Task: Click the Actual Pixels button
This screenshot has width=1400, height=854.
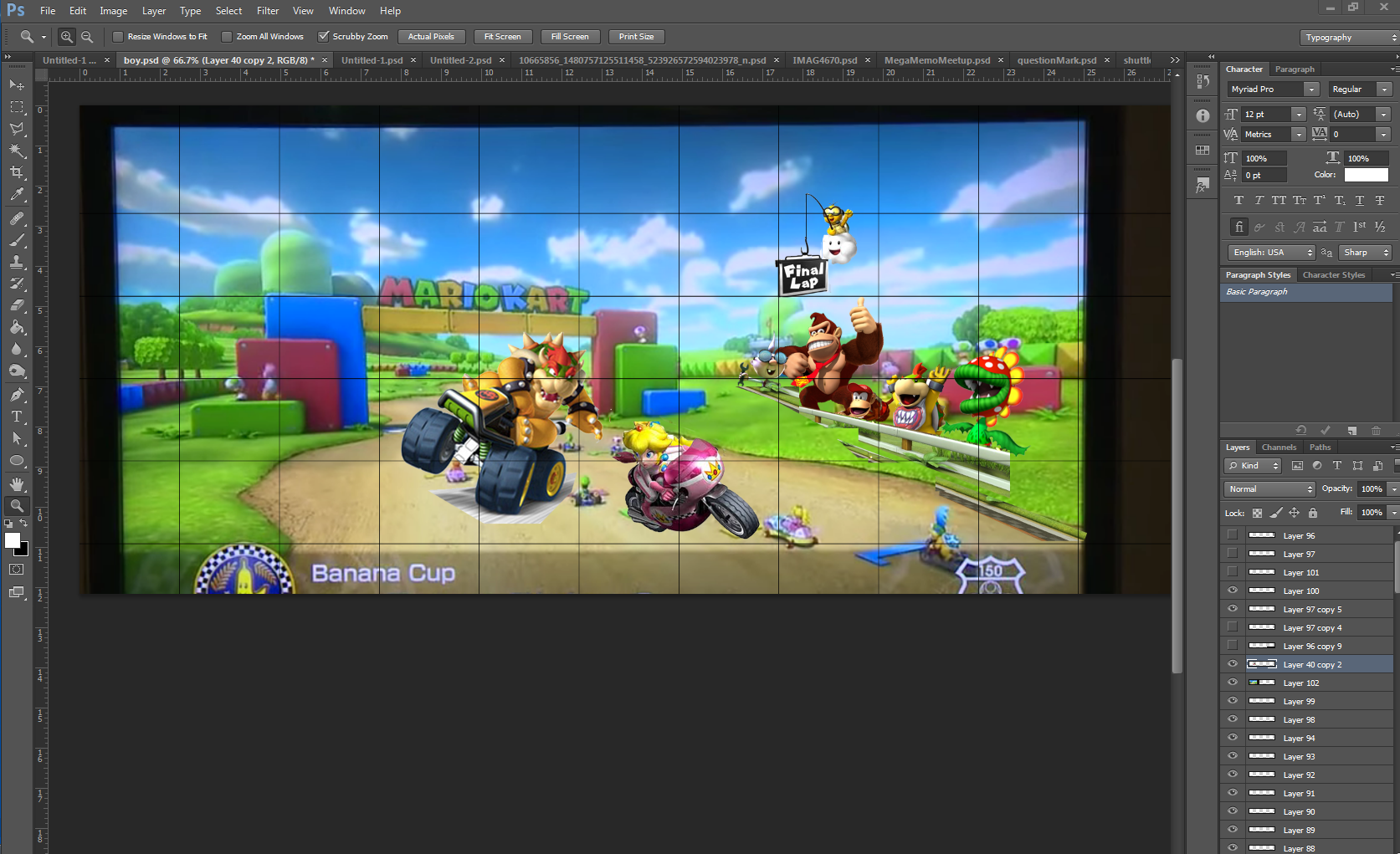Action: [x=431, y=37]
